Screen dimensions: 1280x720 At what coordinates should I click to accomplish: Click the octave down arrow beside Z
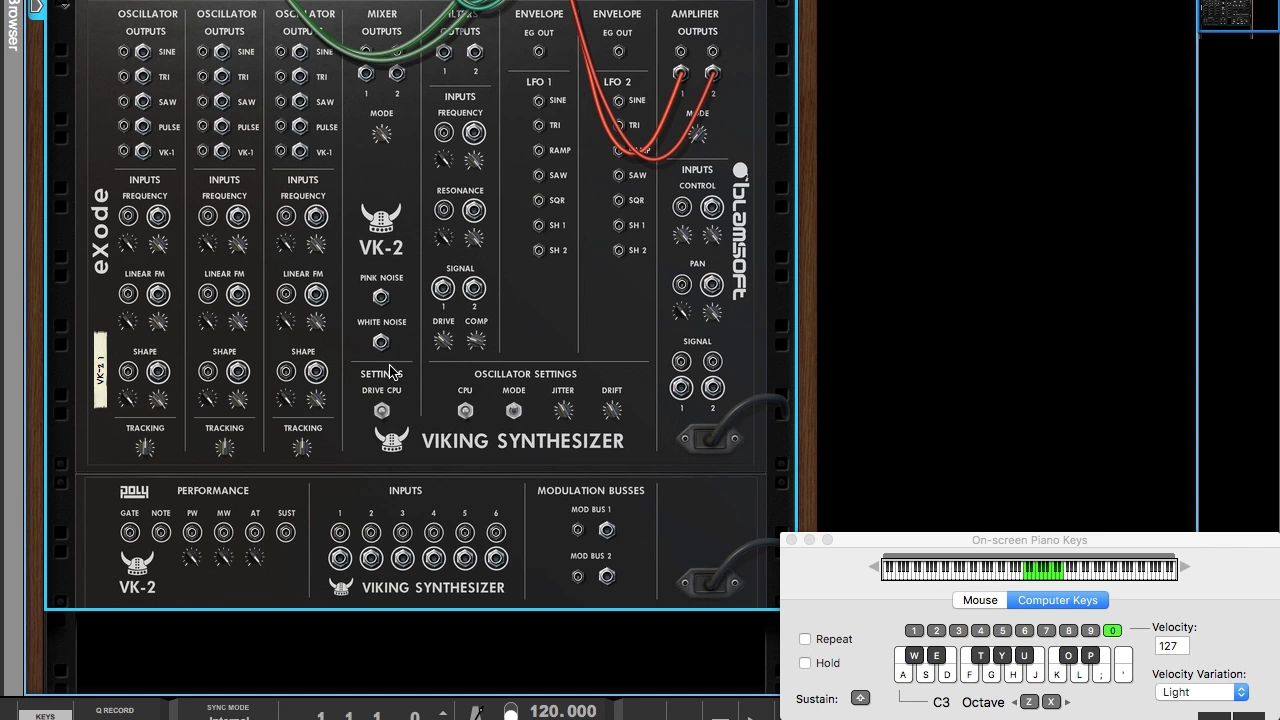point(1014,702)
